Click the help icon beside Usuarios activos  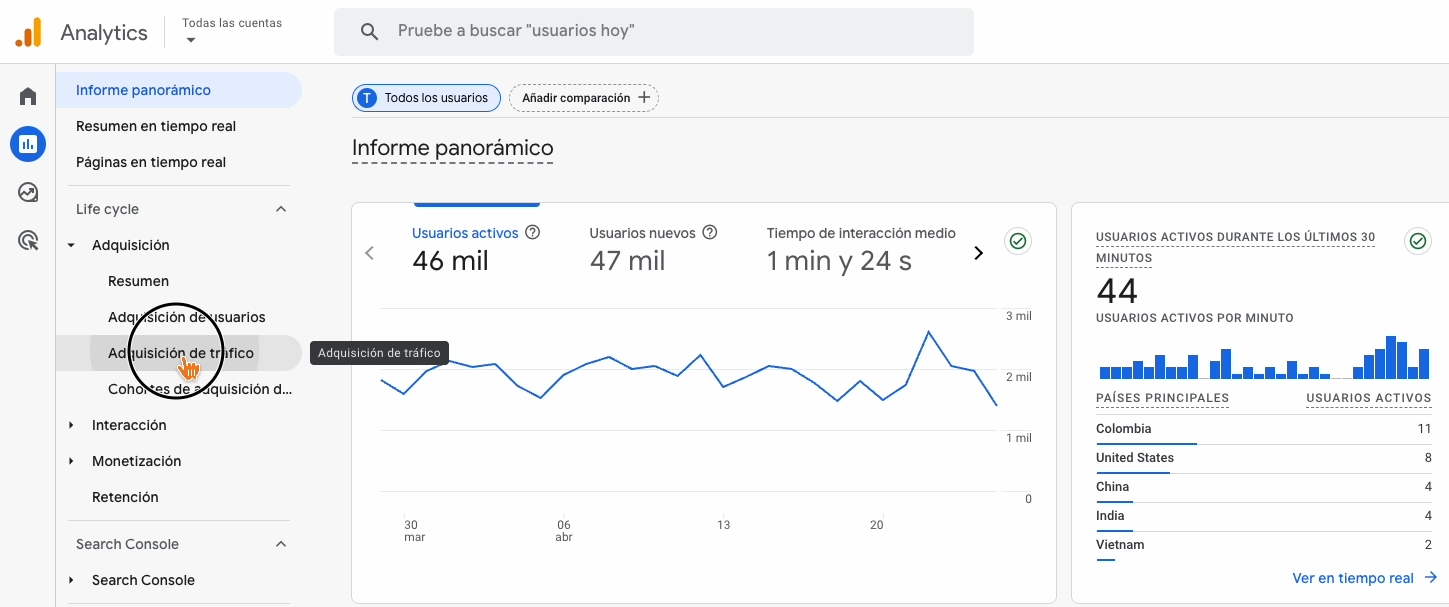(x=533, y=233)
